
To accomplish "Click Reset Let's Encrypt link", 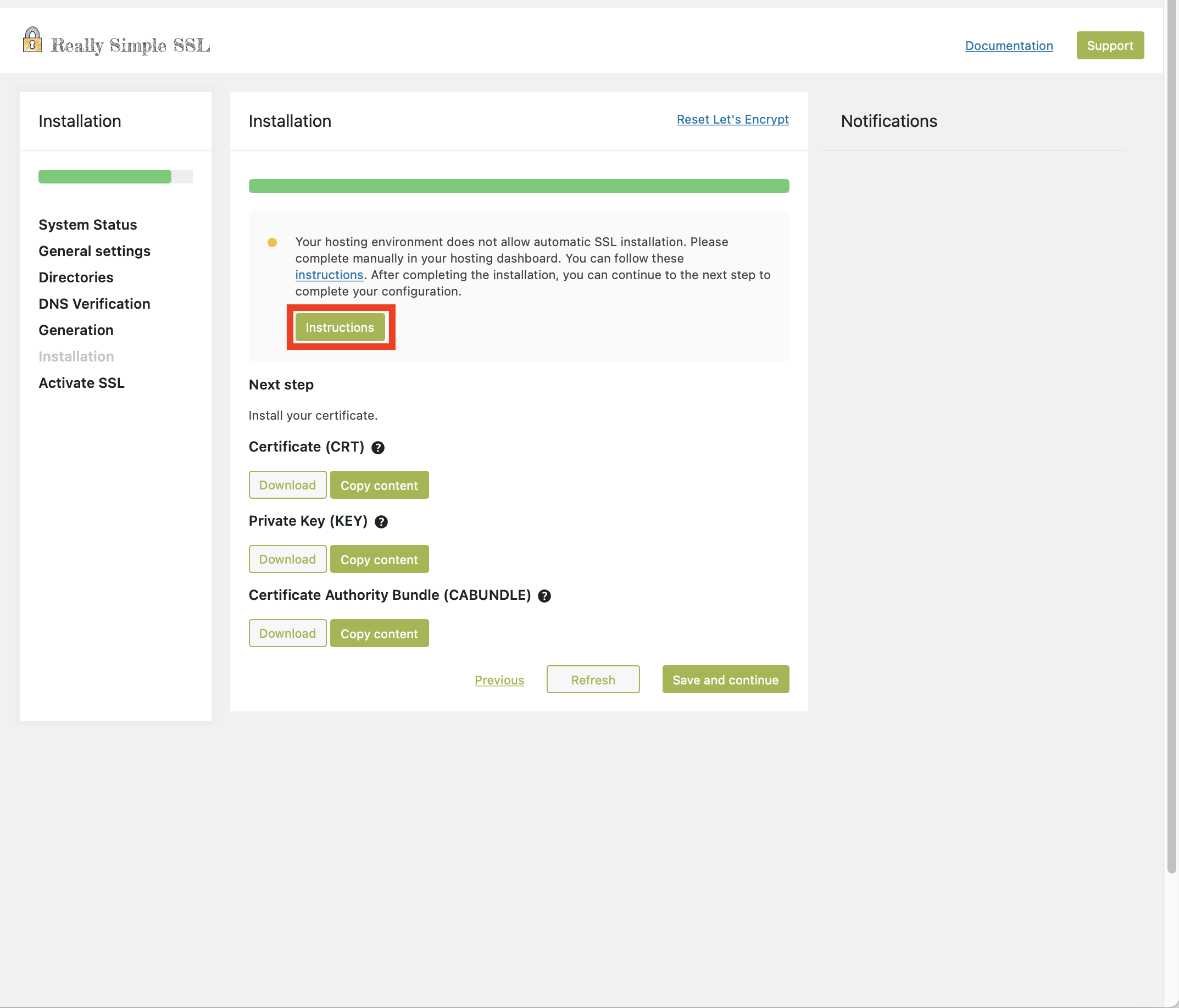I will click(x=733, y=119).
